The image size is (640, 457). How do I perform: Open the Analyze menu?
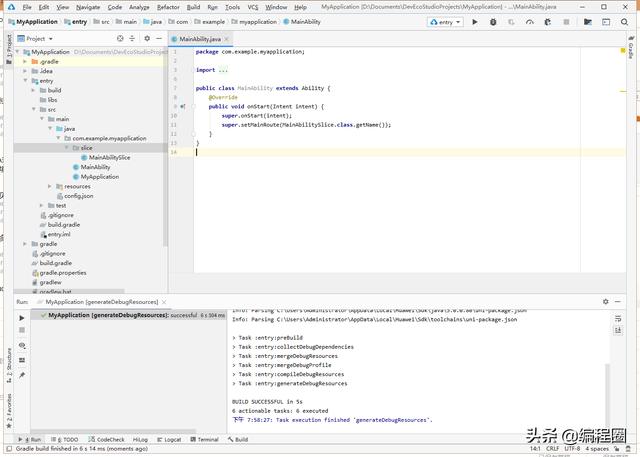coord(139,7)
